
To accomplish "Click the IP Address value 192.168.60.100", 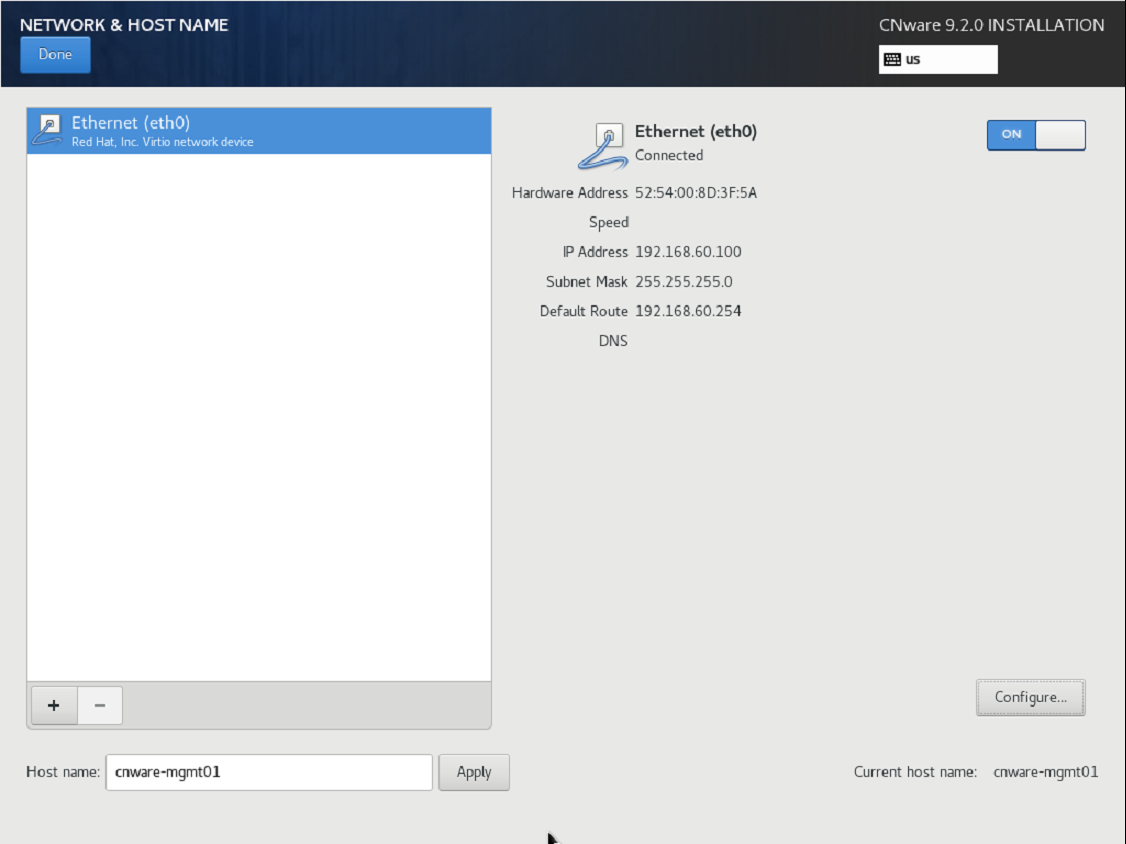I will 688,252.
